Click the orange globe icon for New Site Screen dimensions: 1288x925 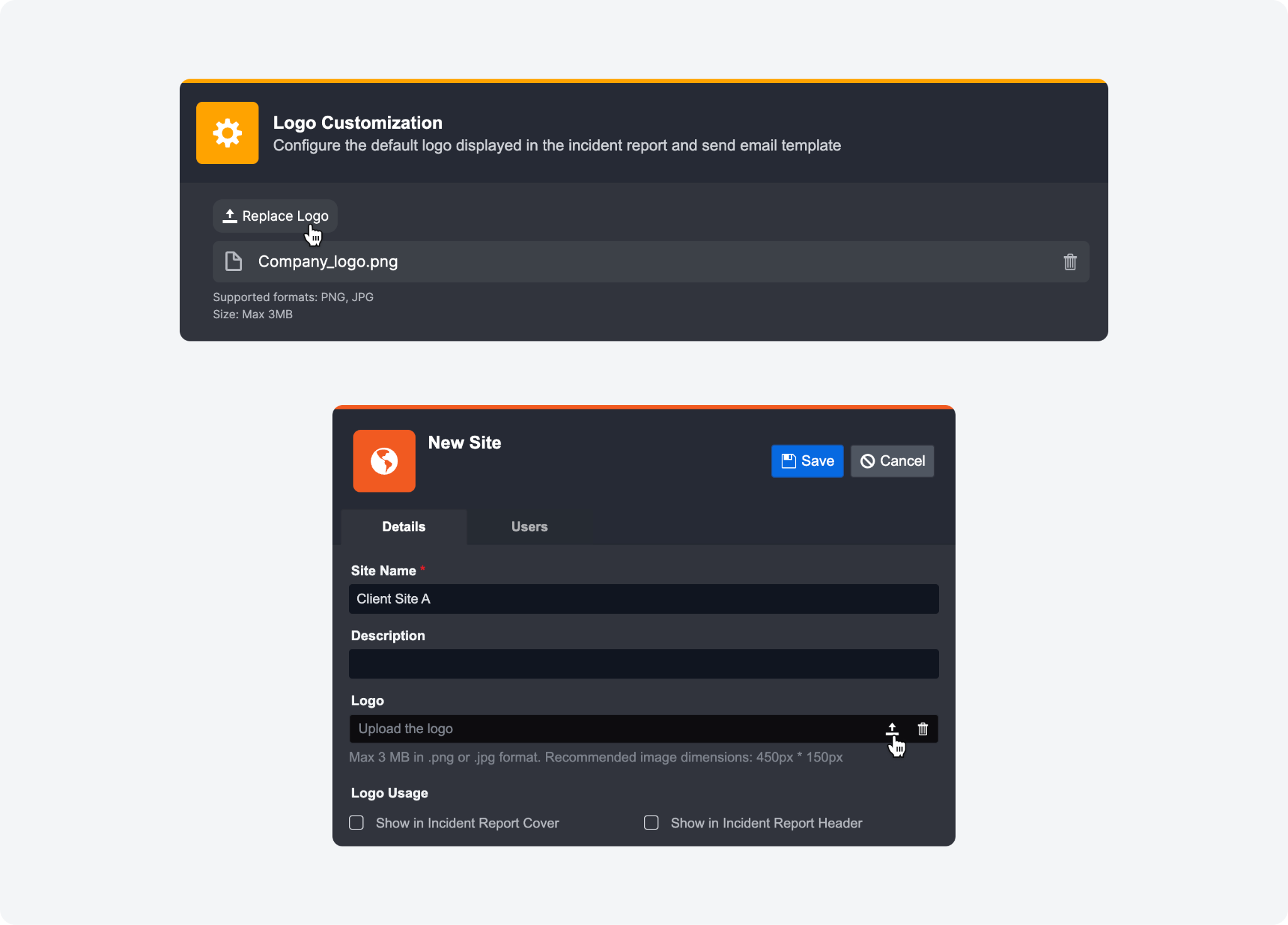384,461
